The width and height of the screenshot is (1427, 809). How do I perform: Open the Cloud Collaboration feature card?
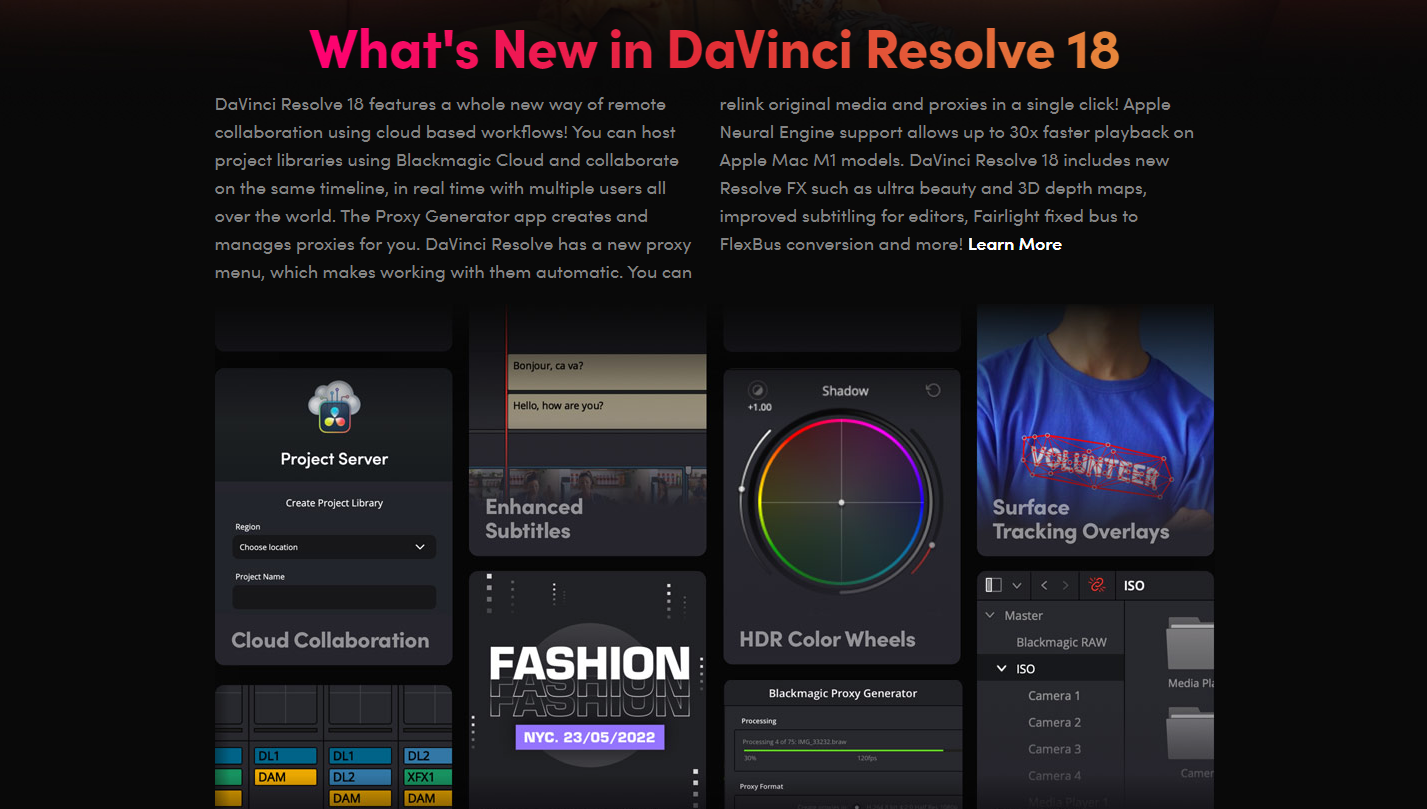(333, 517)
